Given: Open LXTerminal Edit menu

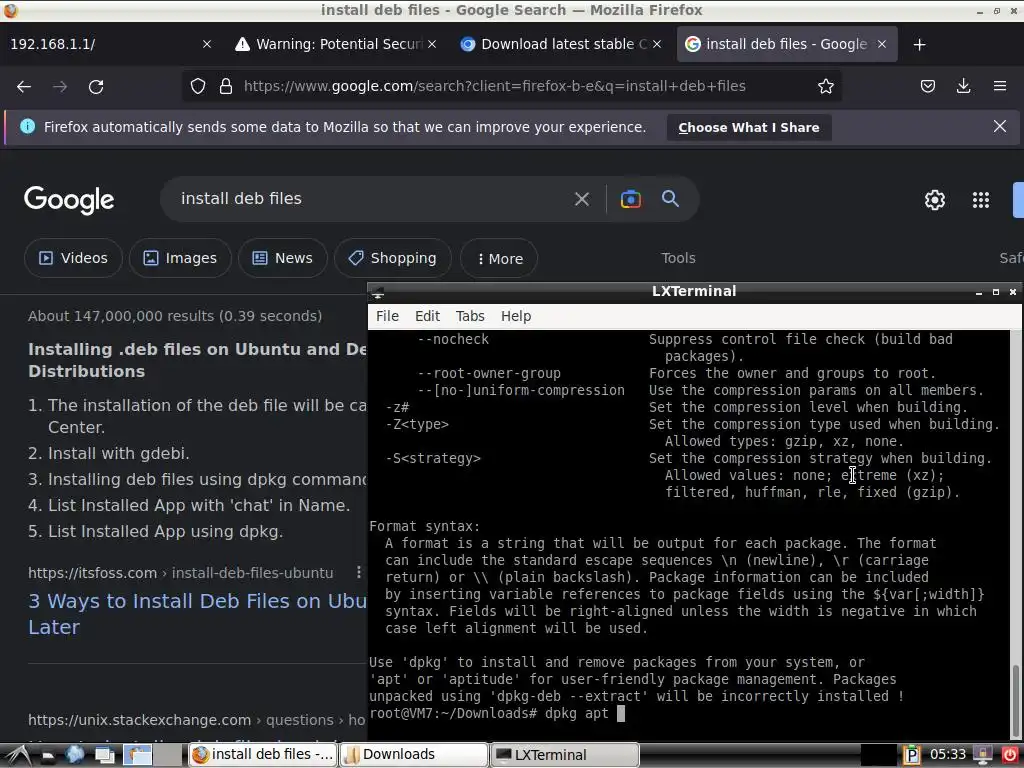Looking at the screenshot, I should (427, 316).
